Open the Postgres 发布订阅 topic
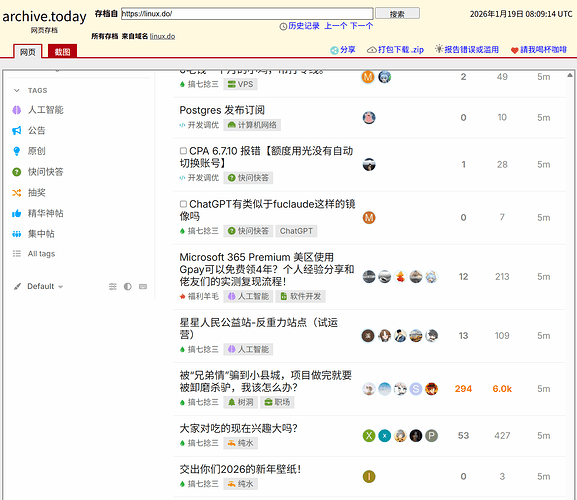The image size is (577, 500). (222, 110)
